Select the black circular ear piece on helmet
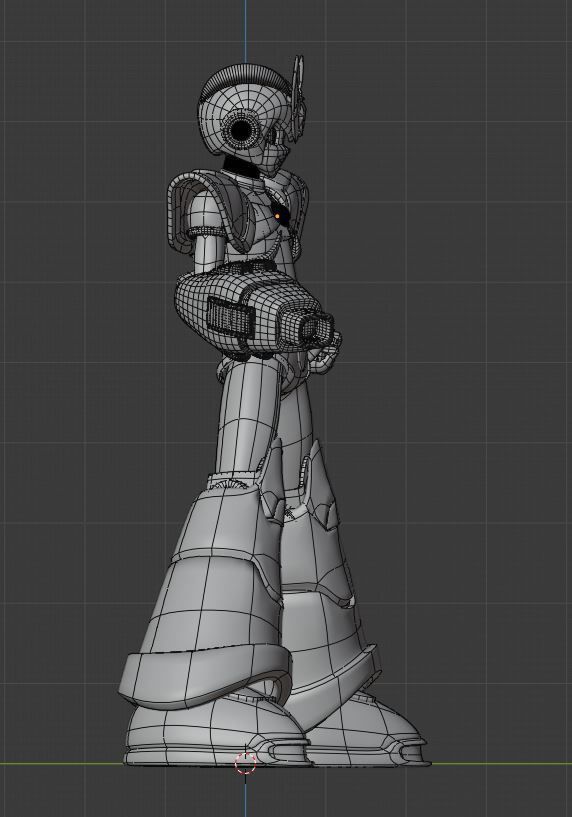 240,131
